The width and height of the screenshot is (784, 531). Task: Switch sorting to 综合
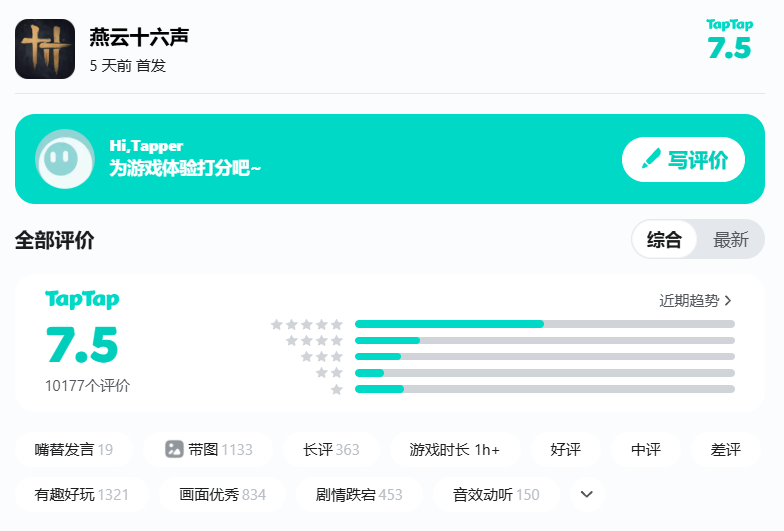664,240
